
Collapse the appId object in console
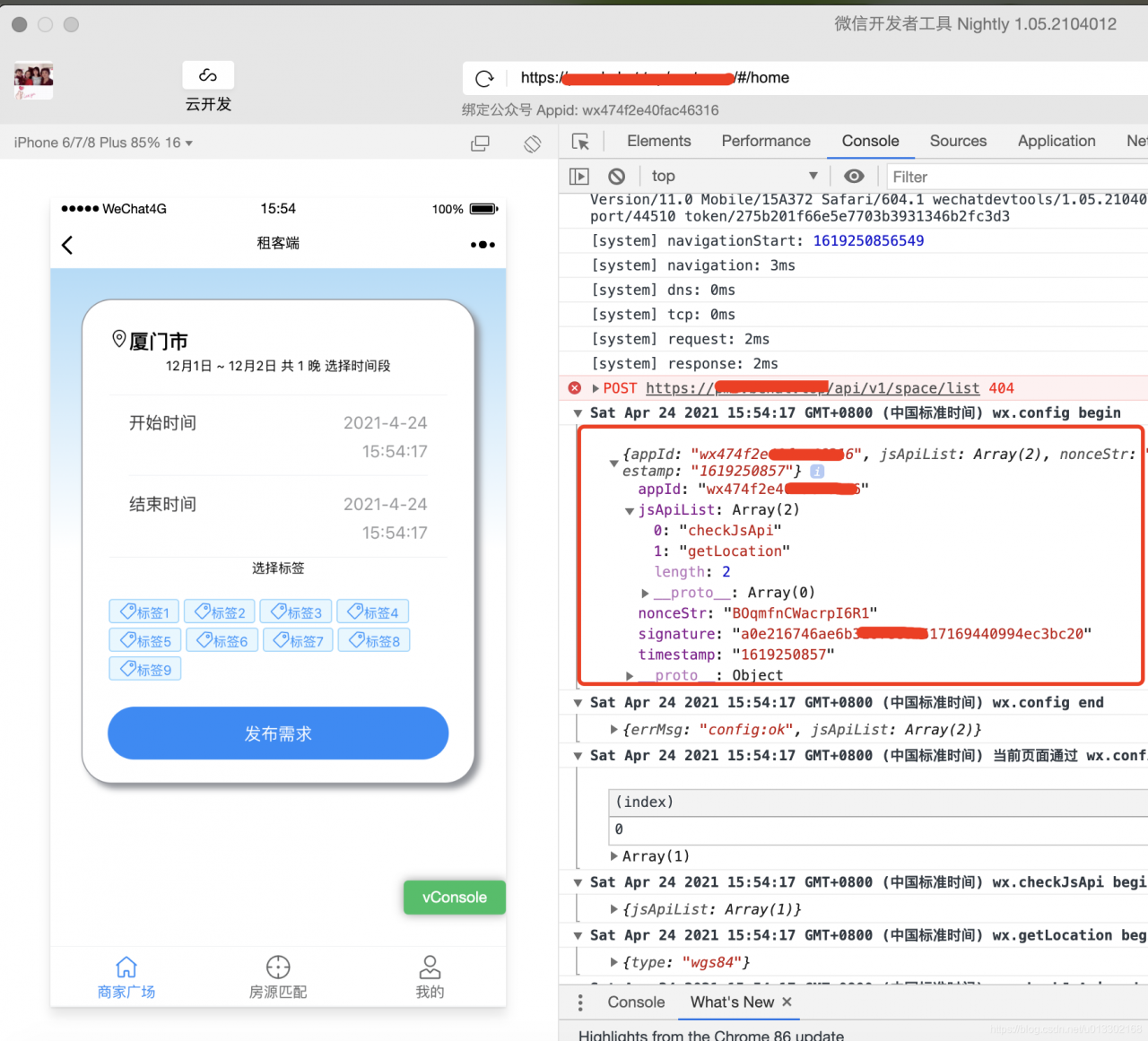point(613,464)
